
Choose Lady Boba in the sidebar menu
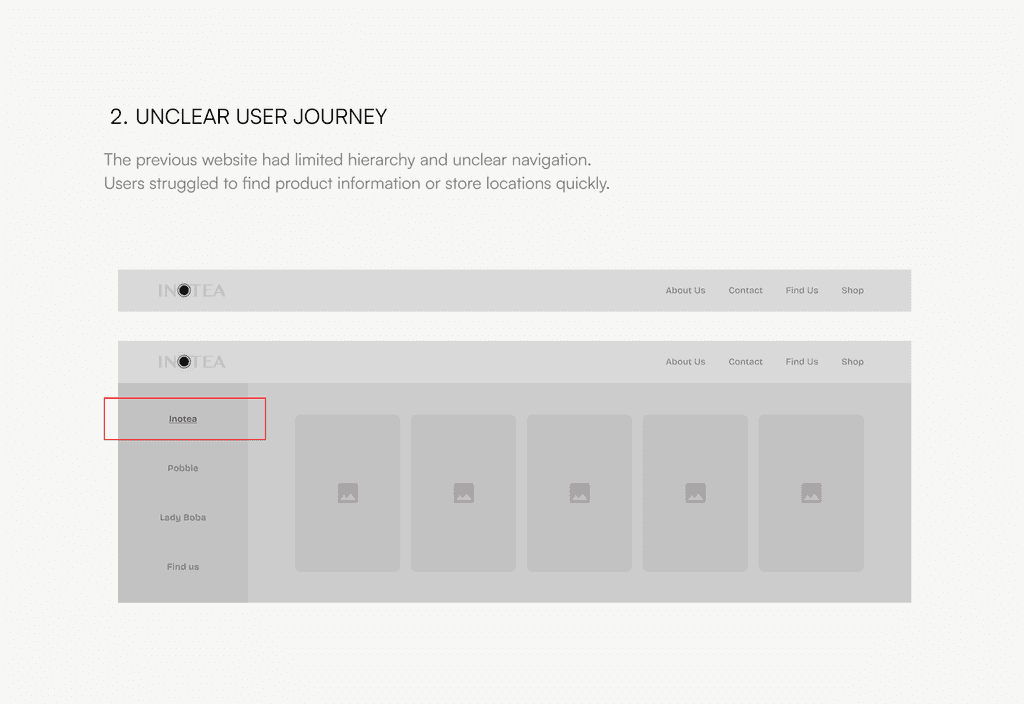tap(183, 517)
